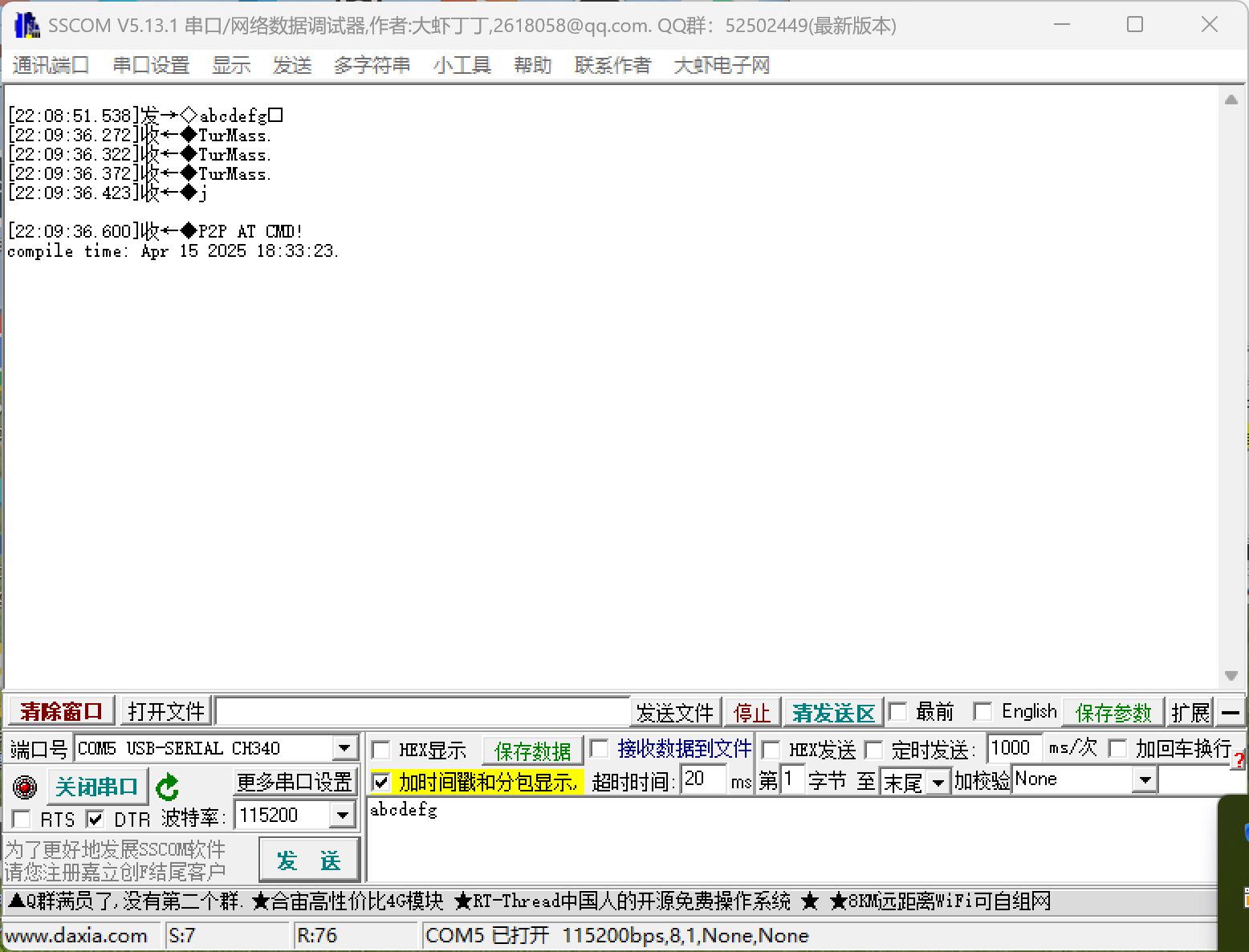
Task: Click the 清除窗口 clear window button
Action: pos(59,710)
